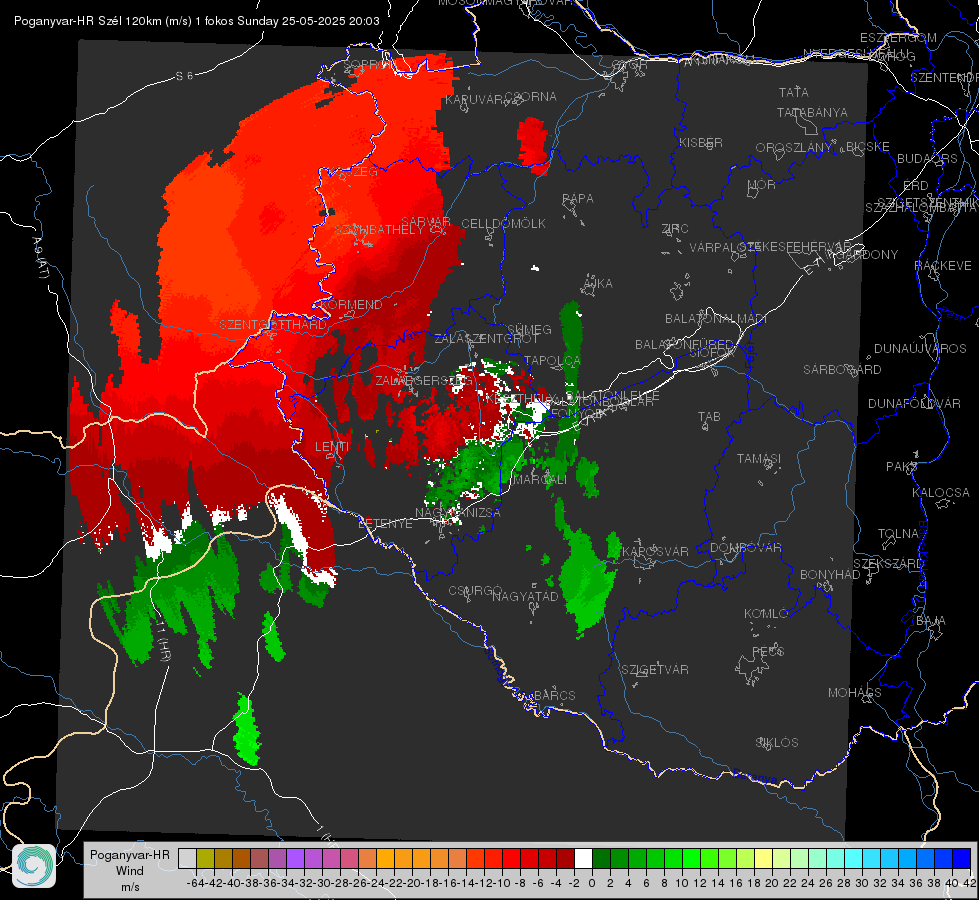Click the PAPA city label
Viewport: 979px width, 900px height.
578,199
